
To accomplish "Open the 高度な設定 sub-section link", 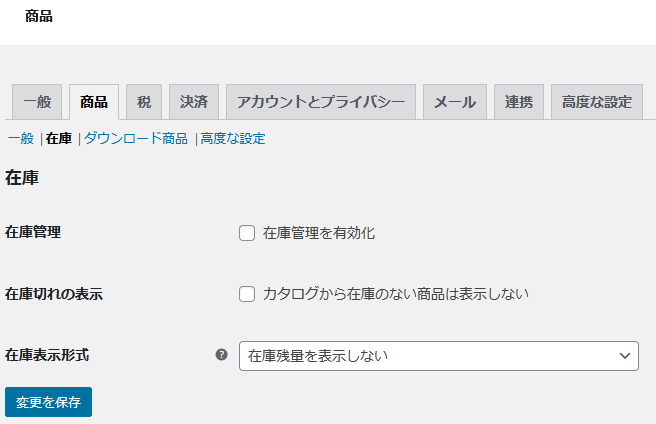I will coord(233,139).
